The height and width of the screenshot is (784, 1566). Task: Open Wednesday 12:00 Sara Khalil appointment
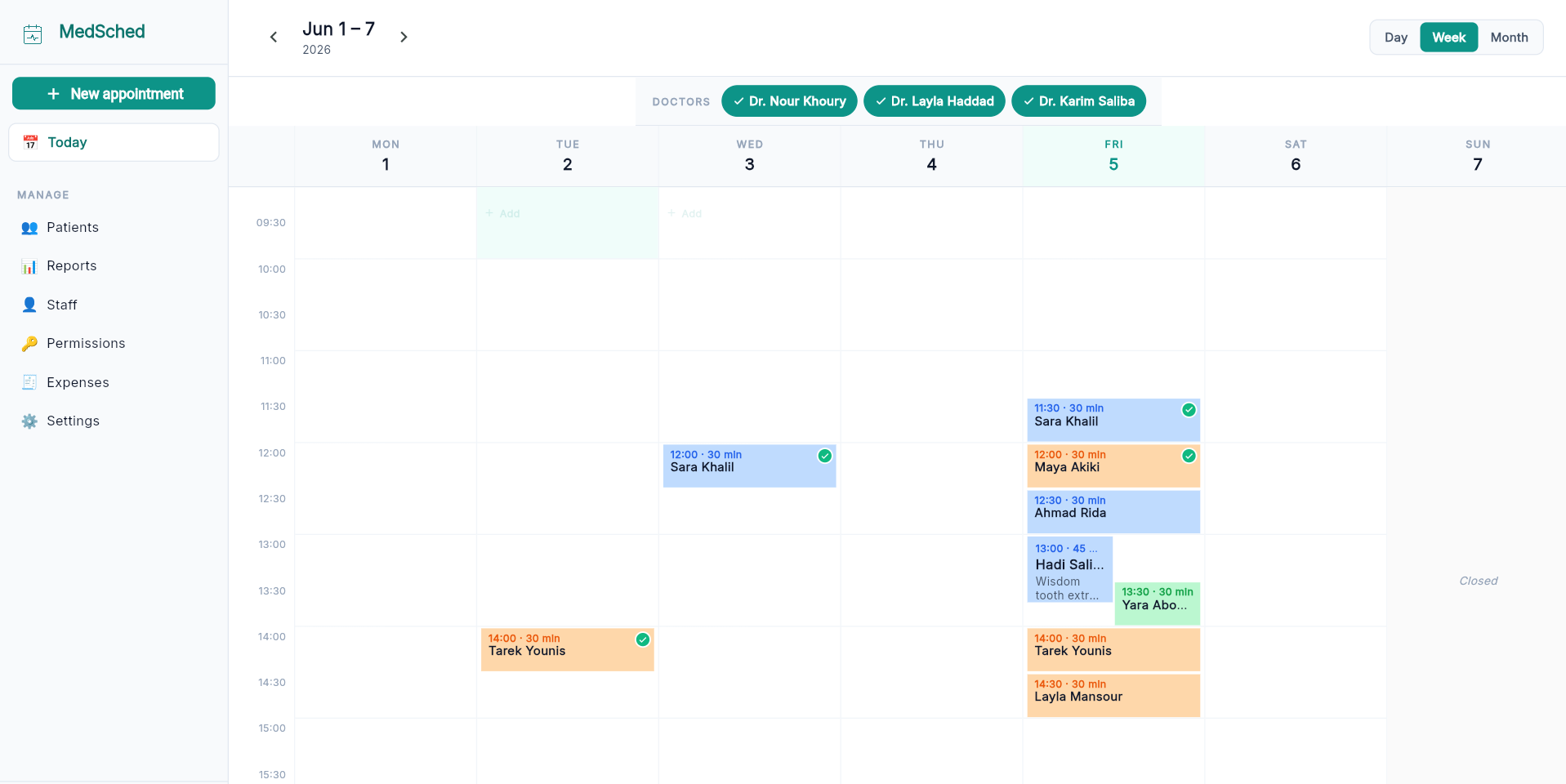coord(749,466)
